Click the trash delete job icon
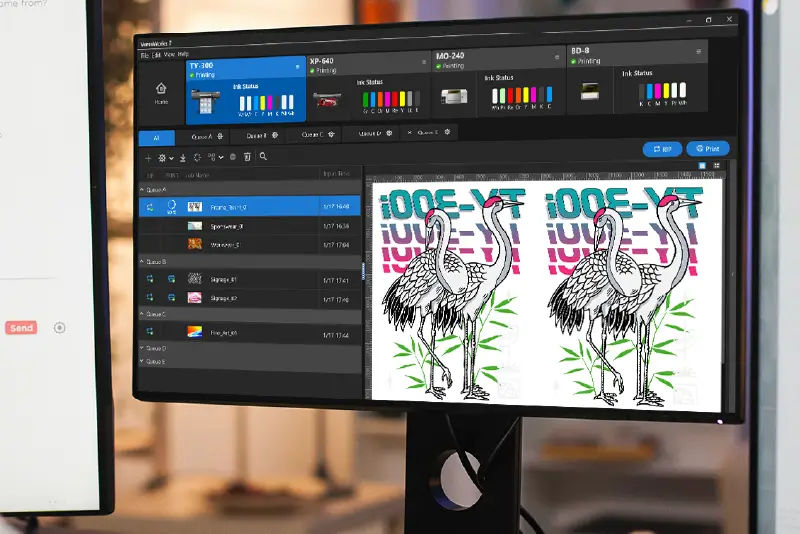Image resolution: width=800 pixels, height=534 pixels. pos(247,157)
